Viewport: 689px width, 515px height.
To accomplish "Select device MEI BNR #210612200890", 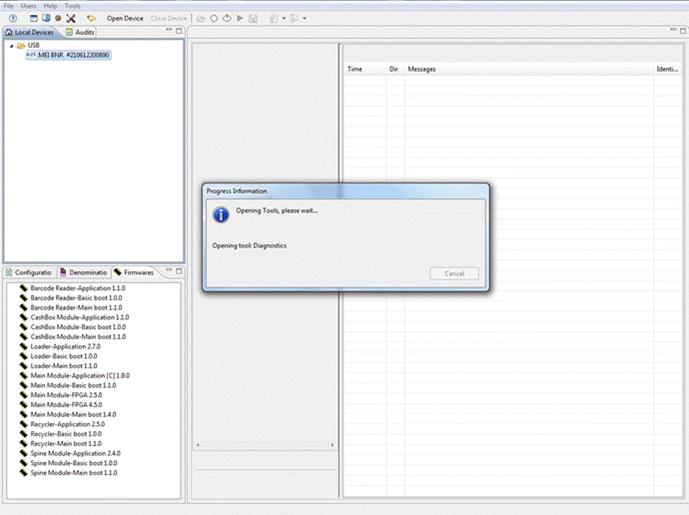I will pyautogui.click(x=69, y=55).
